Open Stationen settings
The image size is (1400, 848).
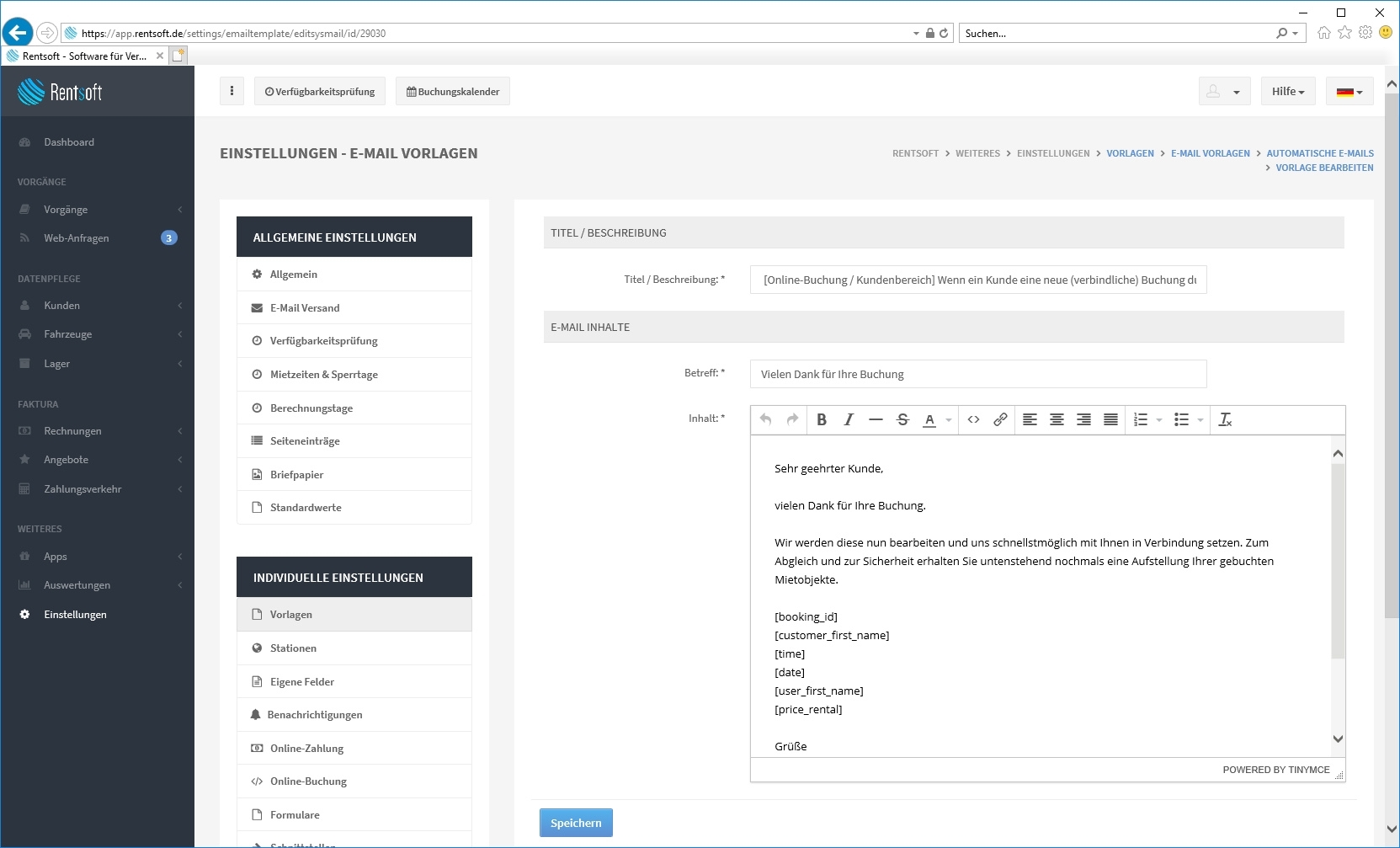[354, 648]
